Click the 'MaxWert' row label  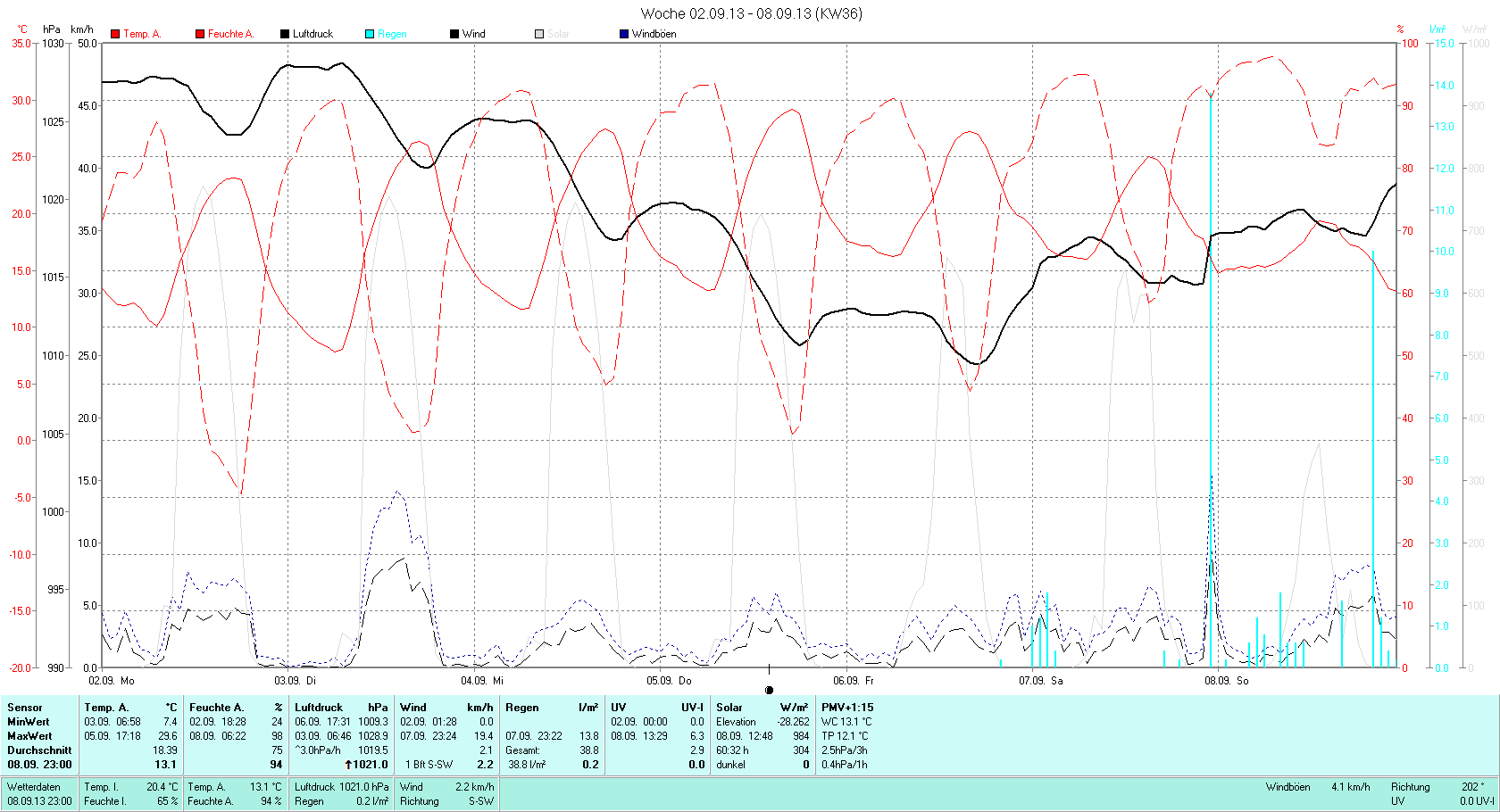coord(29,736)
